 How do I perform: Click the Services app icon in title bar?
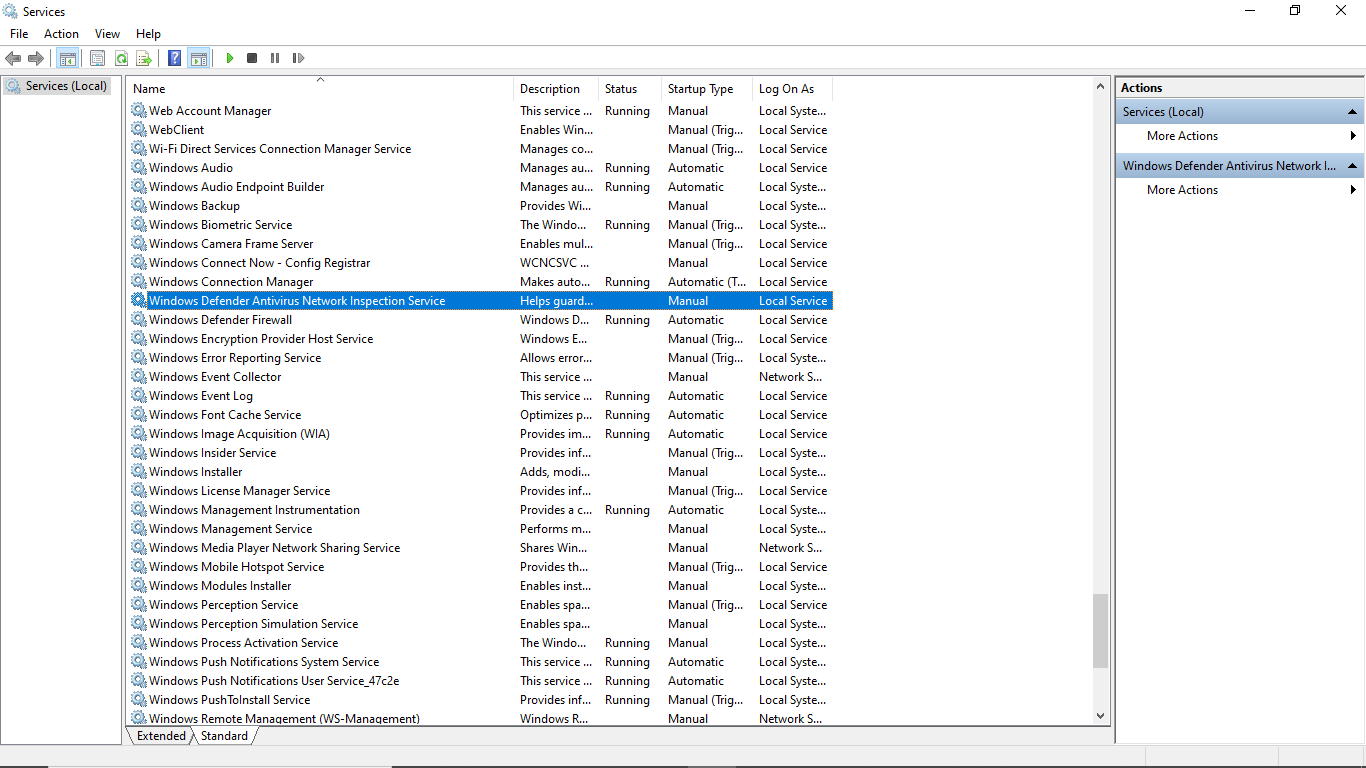(x=10, y=11)
